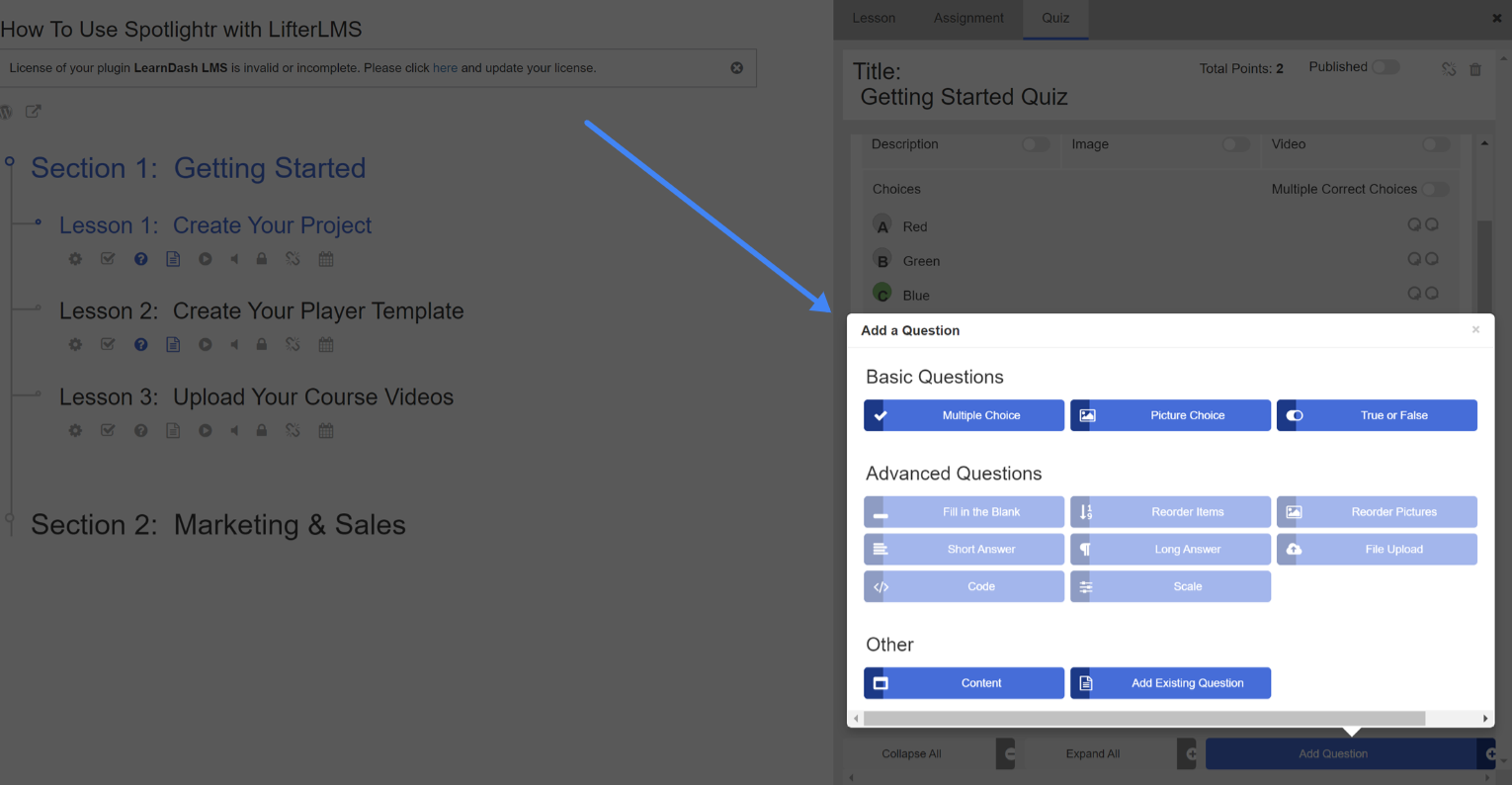Open Lesson 2: Create Your Player Template

(x=261, y=310)
